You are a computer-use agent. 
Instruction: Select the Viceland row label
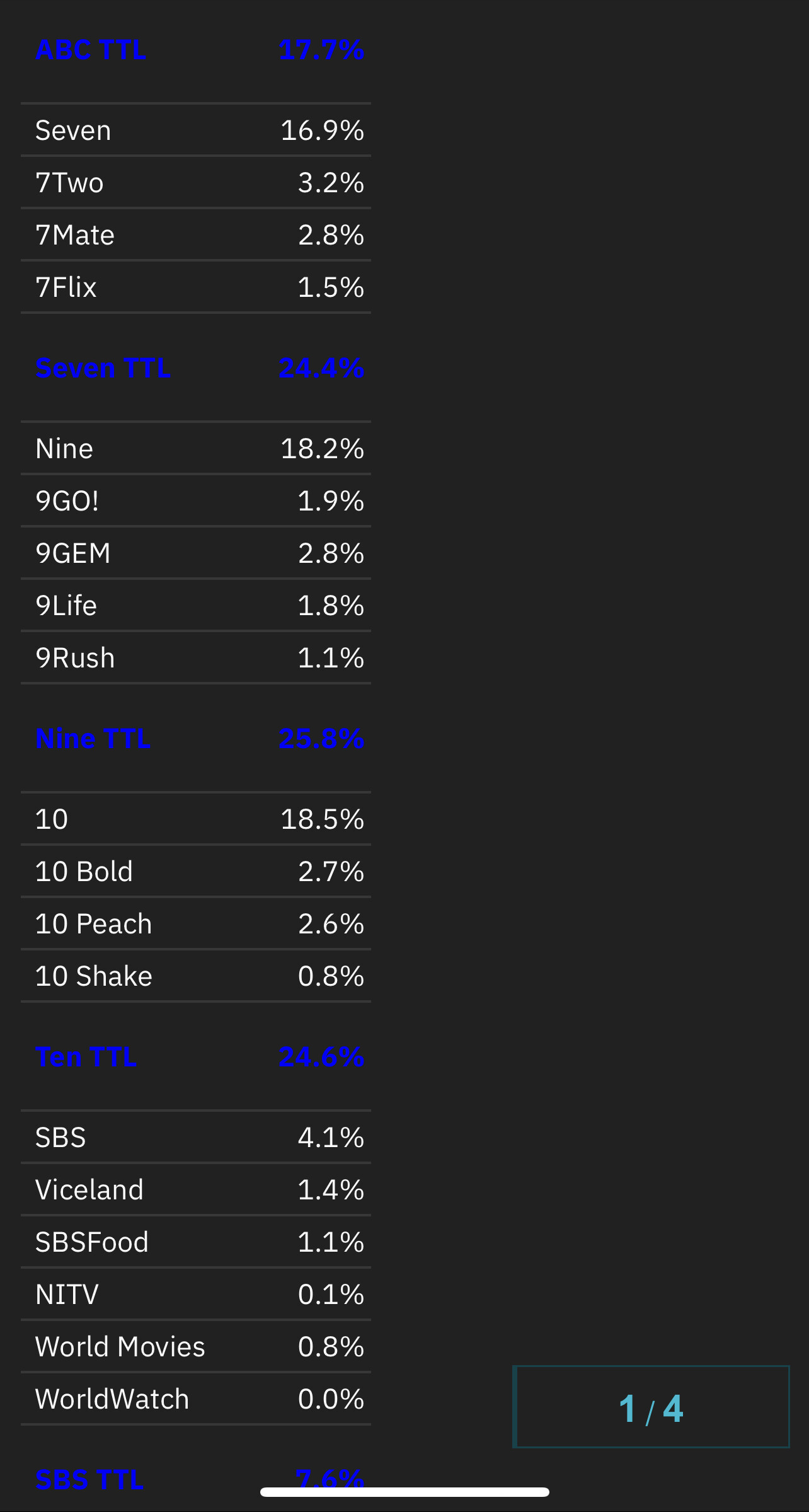click(x=89, y=1190)
